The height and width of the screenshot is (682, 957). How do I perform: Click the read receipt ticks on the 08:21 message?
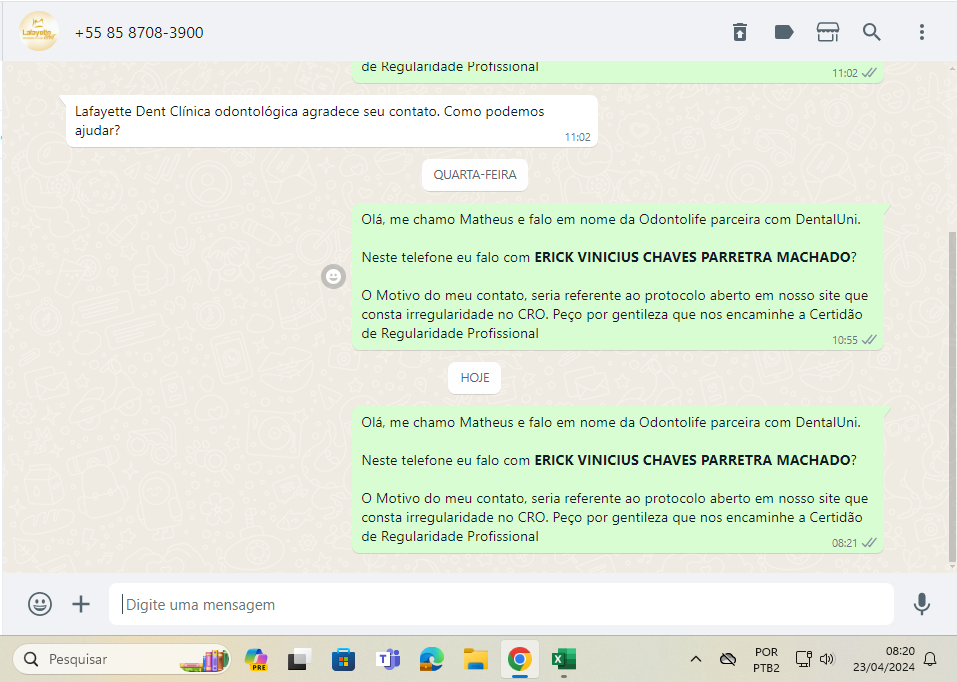coord(869,543)
